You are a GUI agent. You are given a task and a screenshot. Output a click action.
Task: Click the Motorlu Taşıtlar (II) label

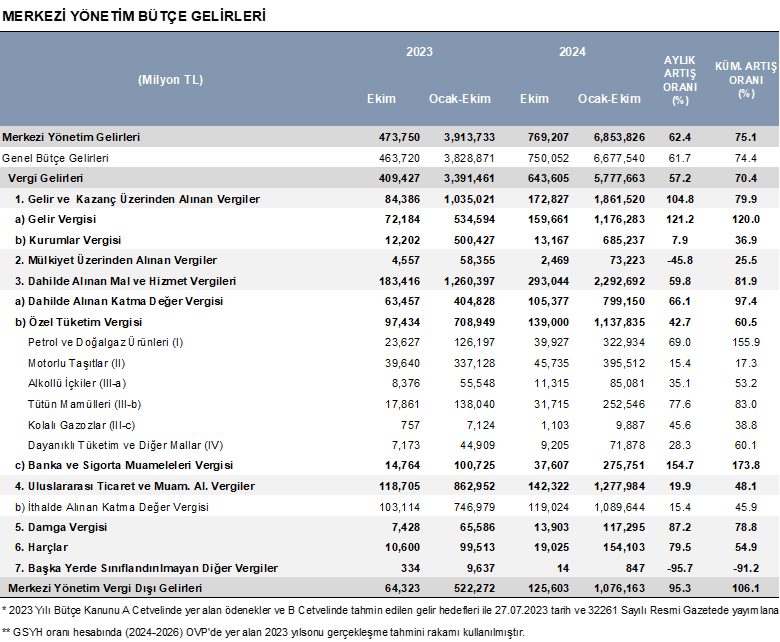coord(77,364)
